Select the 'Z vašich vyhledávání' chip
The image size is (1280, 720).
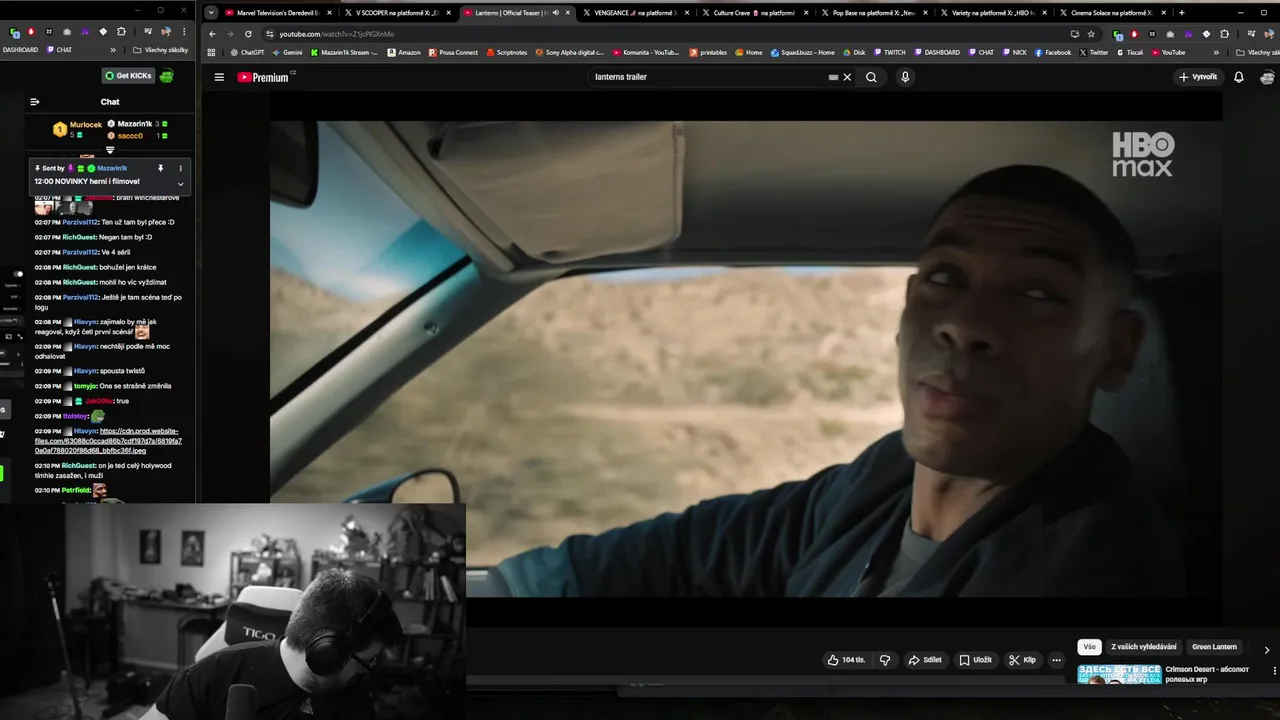tap(1144, 647)
